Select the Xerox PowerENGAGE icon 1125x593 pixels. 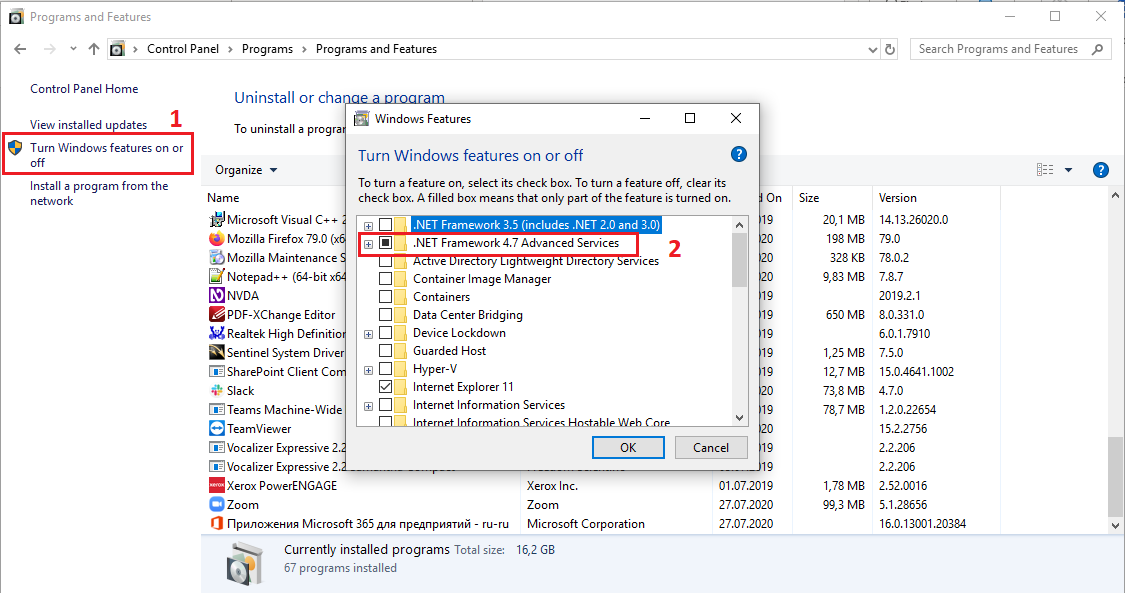217,485
